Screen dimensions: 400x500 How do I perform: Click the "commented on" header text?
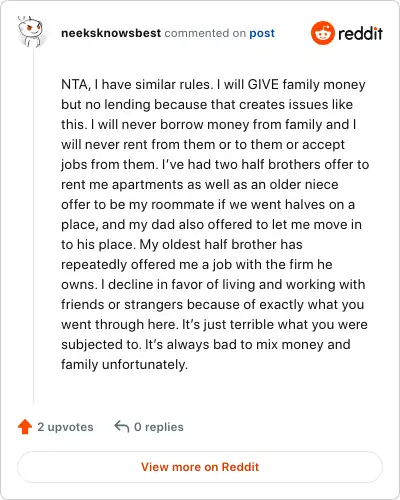click(x=205, y=33)
